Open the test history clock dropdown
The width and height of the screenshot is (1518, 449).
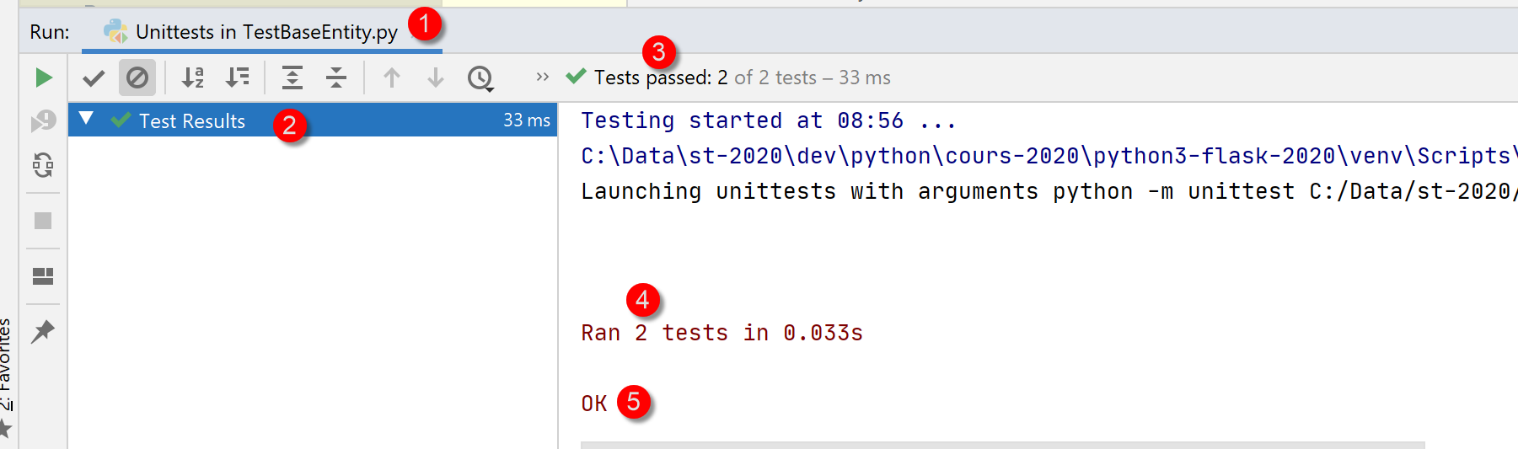[481, 78]
